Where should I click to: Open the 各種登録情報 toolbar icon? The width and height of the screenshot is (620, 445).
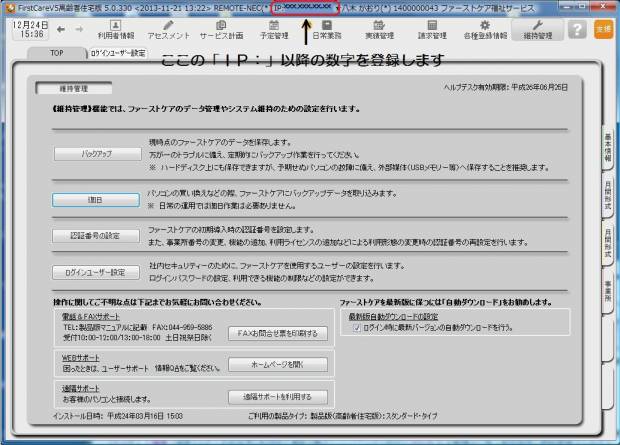click(x=483, y=29)
